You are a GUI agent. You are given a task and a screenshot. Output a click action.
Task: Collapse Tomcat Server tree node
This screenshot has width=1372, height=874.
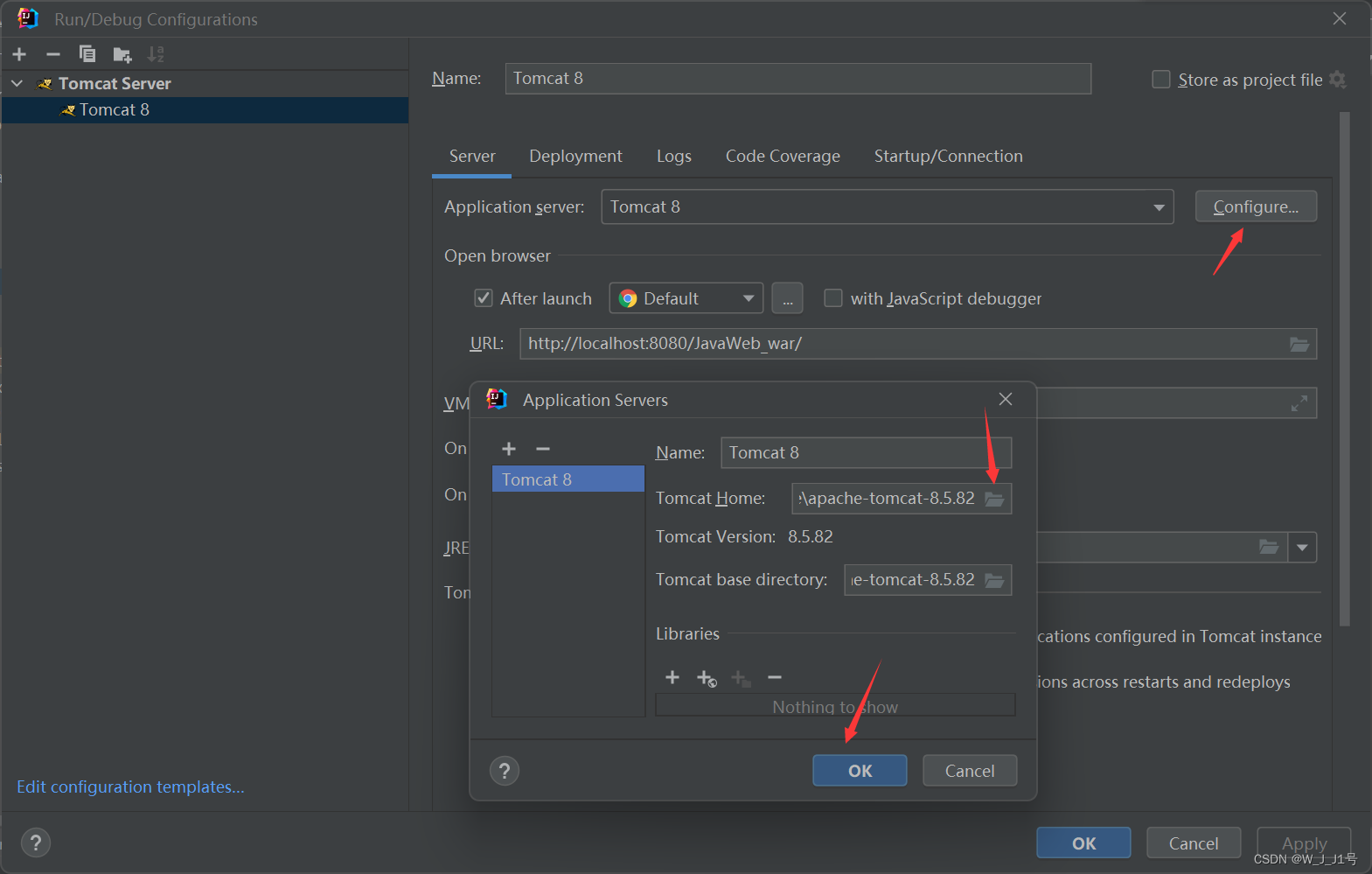[x=17, y=83]
